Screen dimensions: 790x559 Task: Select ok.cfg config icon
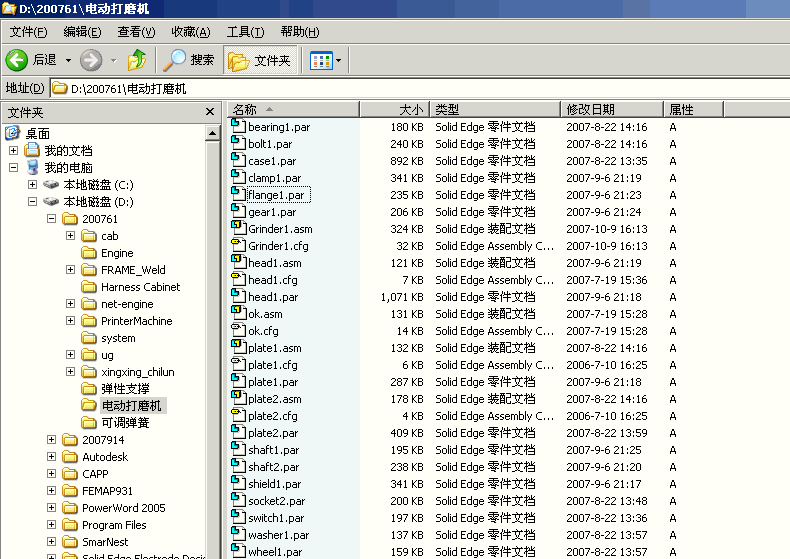pos(238,330)
